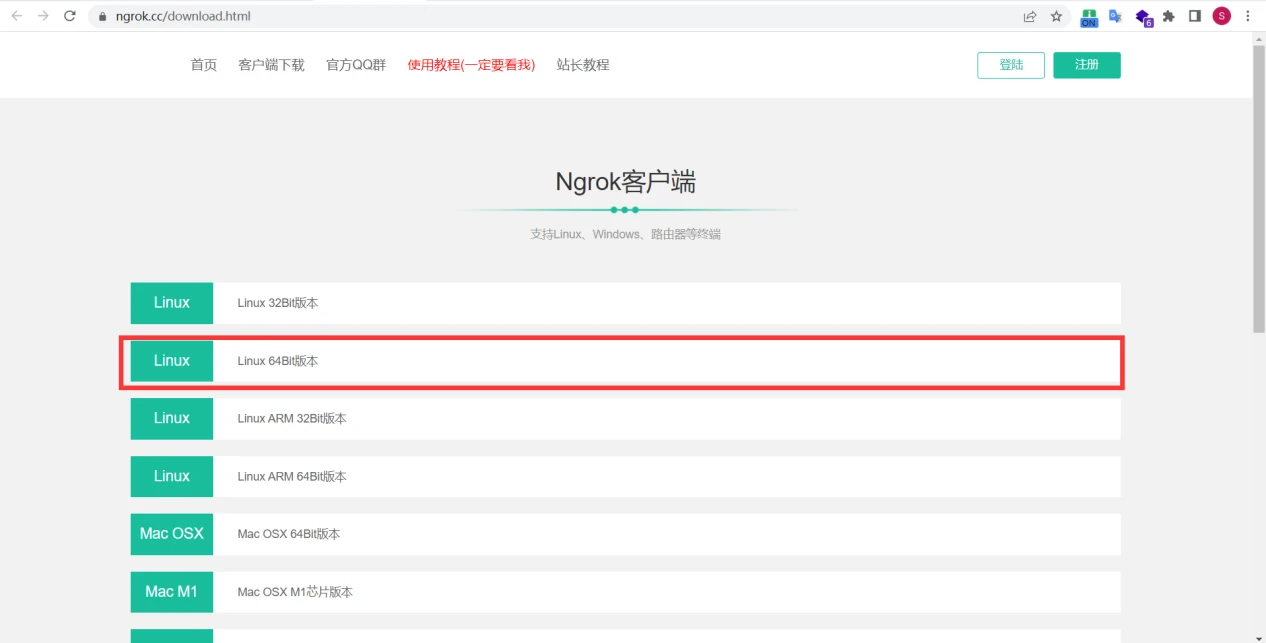Go back using browser back arrow
The width and height of the screenshot is (1266, 643).
pyautogui.click(x=16, y=16)
